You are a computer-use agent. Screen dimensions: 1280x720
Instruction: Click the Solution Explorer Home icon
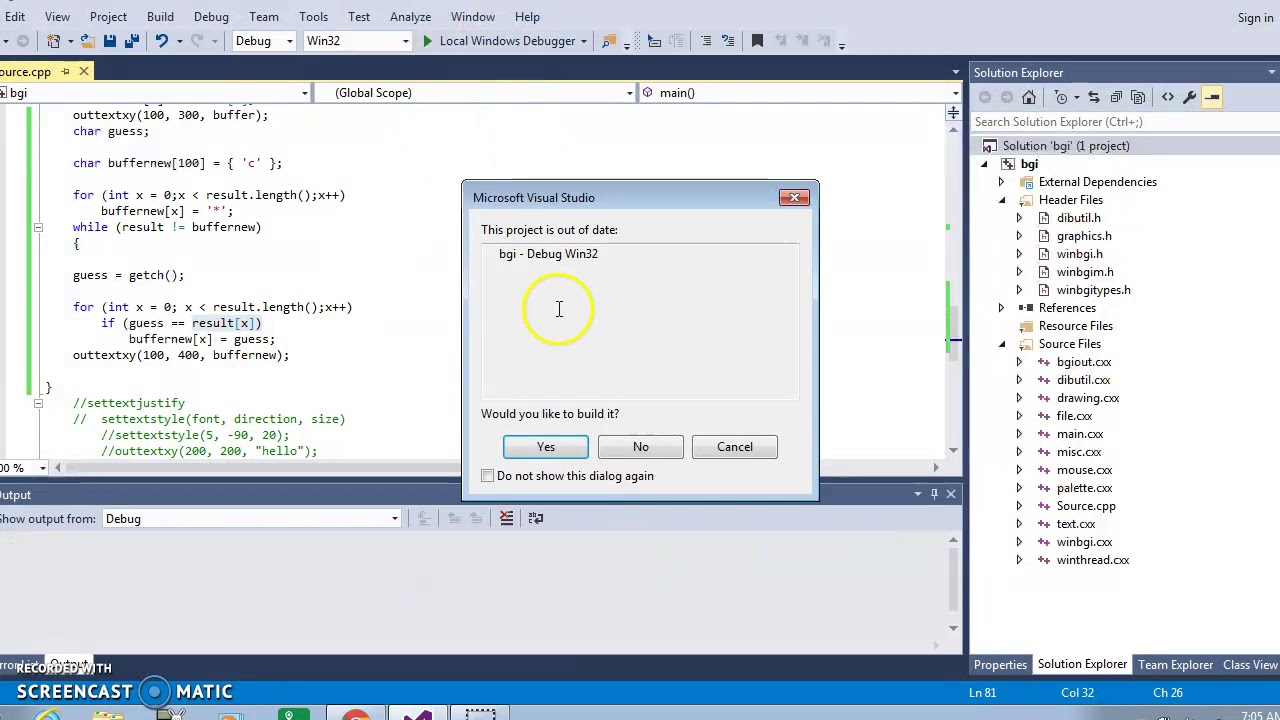tap(1029, 97)
